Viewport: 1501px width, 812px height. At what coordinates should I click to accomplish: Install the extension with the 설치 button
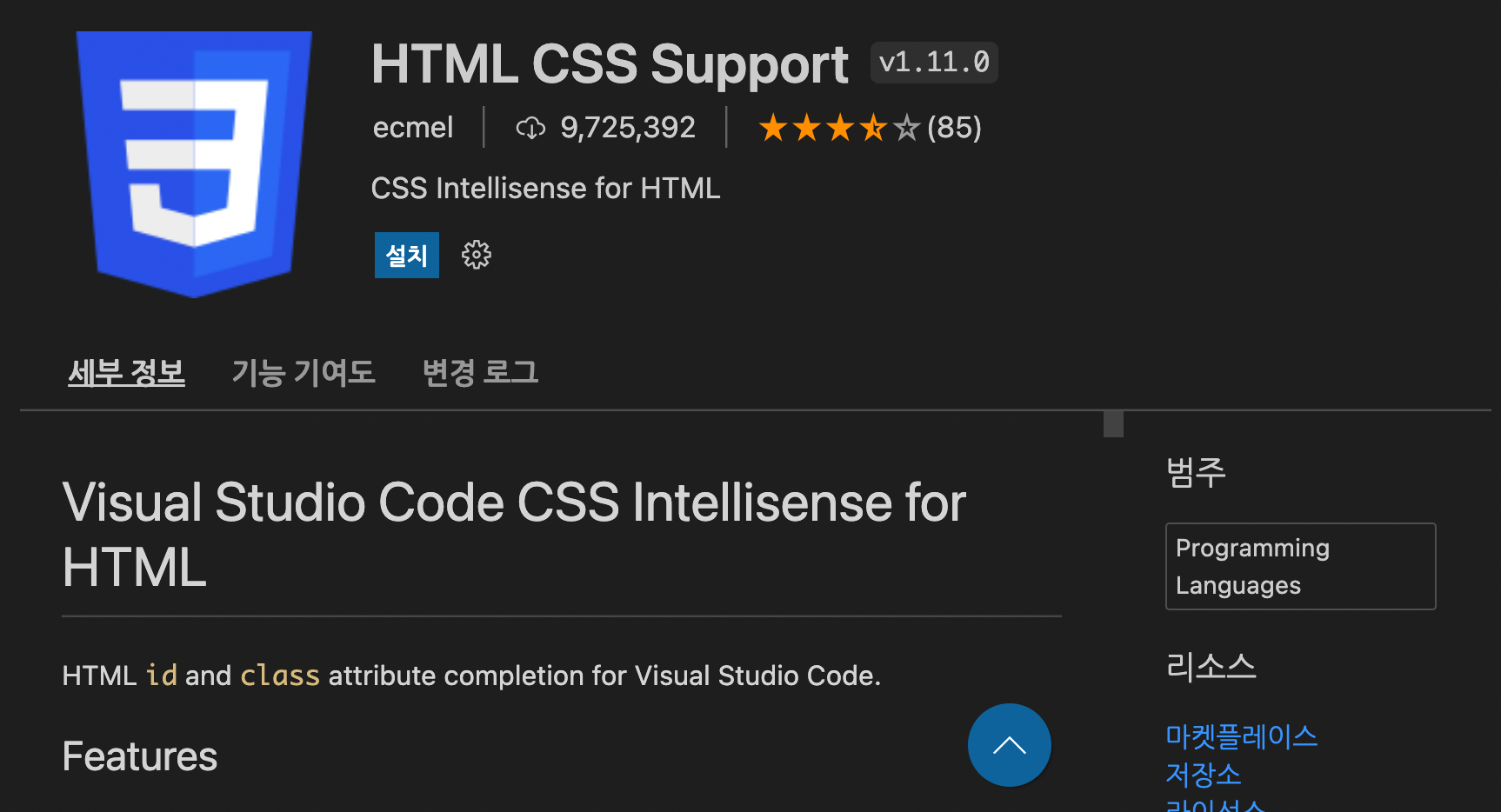407,255
